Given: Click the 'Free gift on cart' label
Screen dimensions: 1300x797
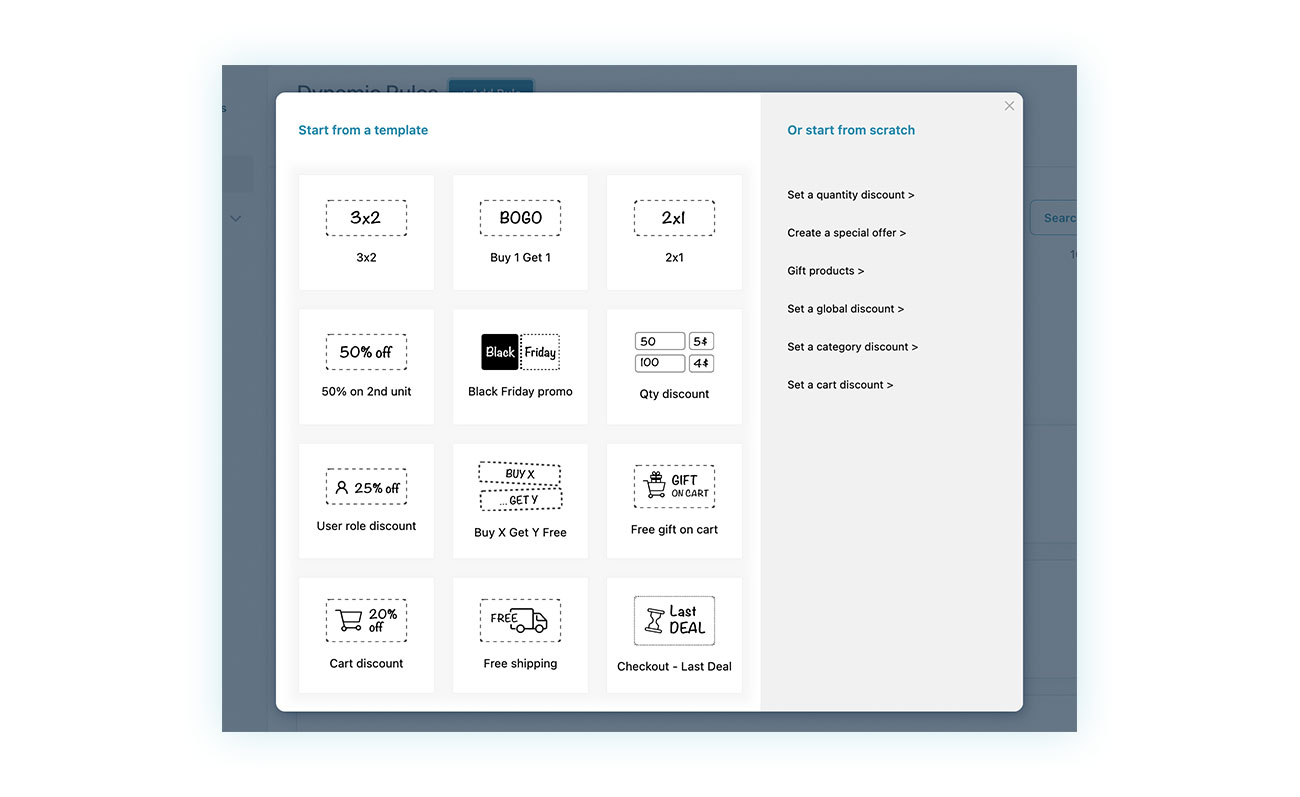Looking at the screenshot, I should (x=674, y=530).
